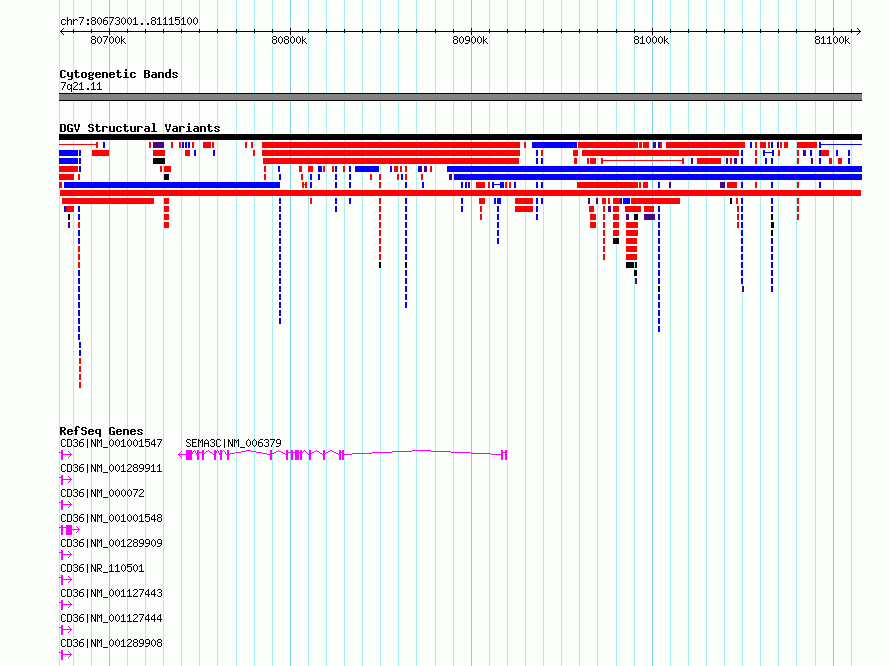Select the long red full-width DGV variant bar

pos(460,193)
